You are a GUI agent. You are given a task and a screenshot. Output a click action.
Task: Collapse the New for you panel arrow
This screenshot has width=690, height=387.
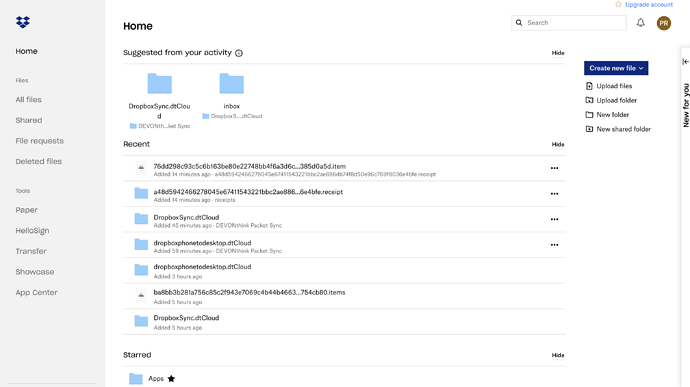[x=686, y=62]
